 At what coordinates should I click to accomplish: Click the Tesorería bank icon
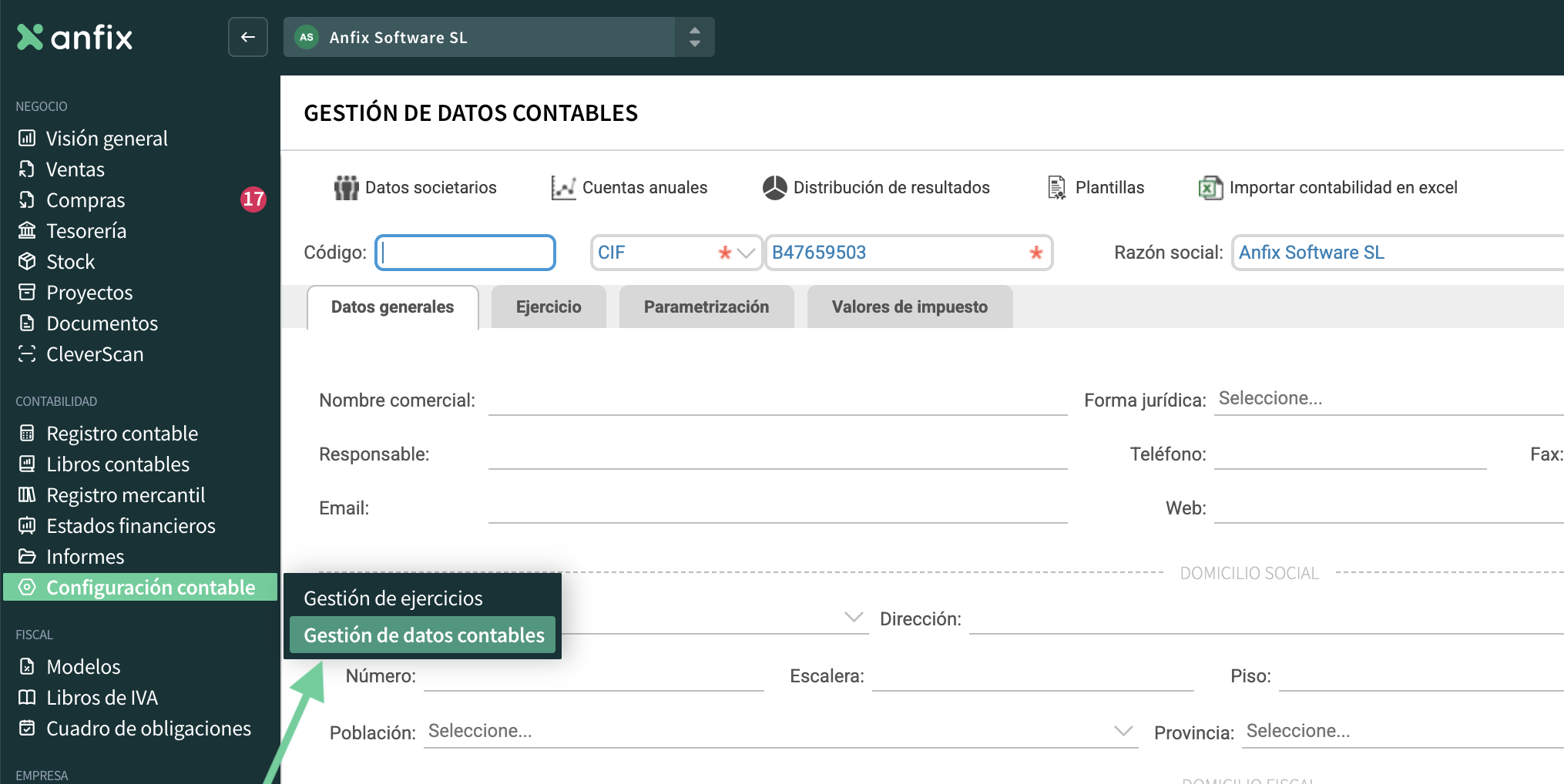[27, 231]
